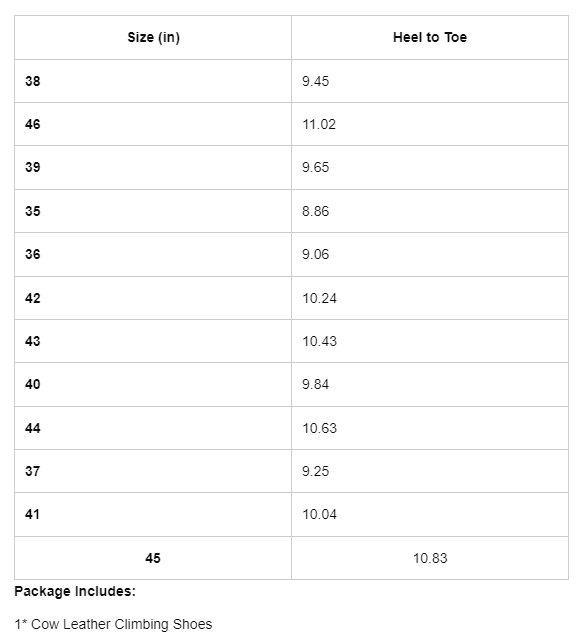This screenshot has height=640, width=582.
Task: Click the Size (in) column header
Action: pyautogui.click(x=153, y=38)
